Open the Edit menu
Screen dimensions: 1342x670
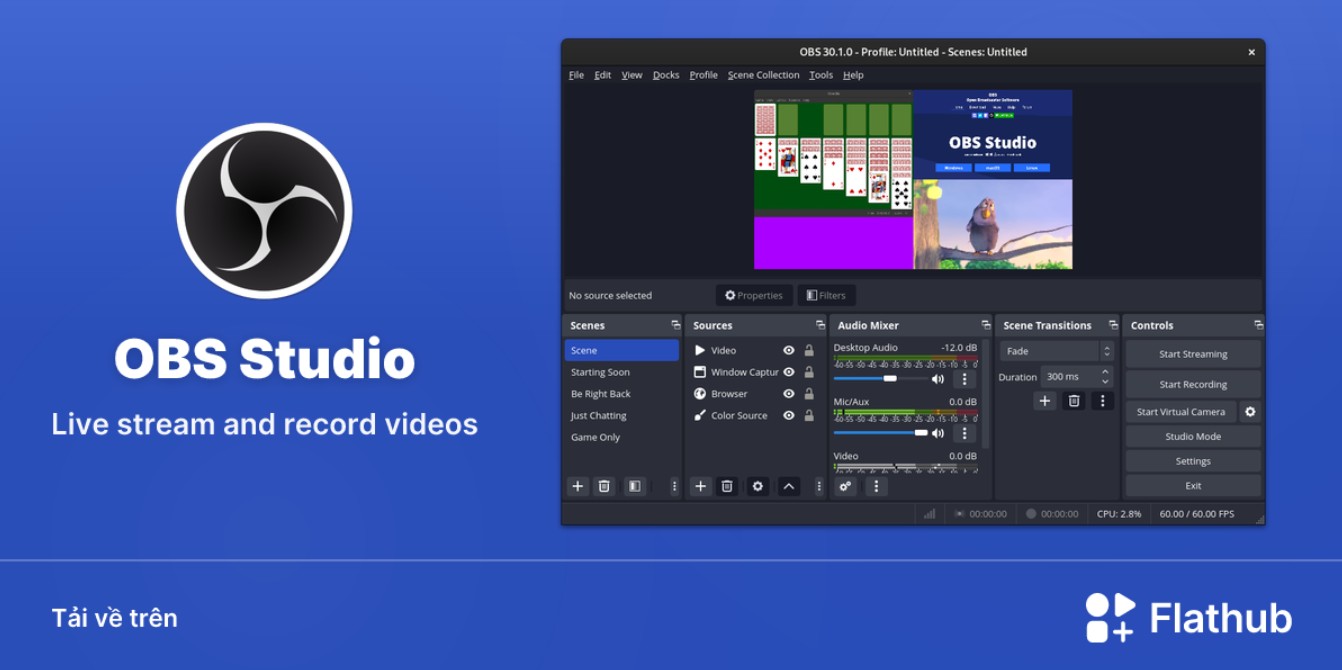click(602, 75)
